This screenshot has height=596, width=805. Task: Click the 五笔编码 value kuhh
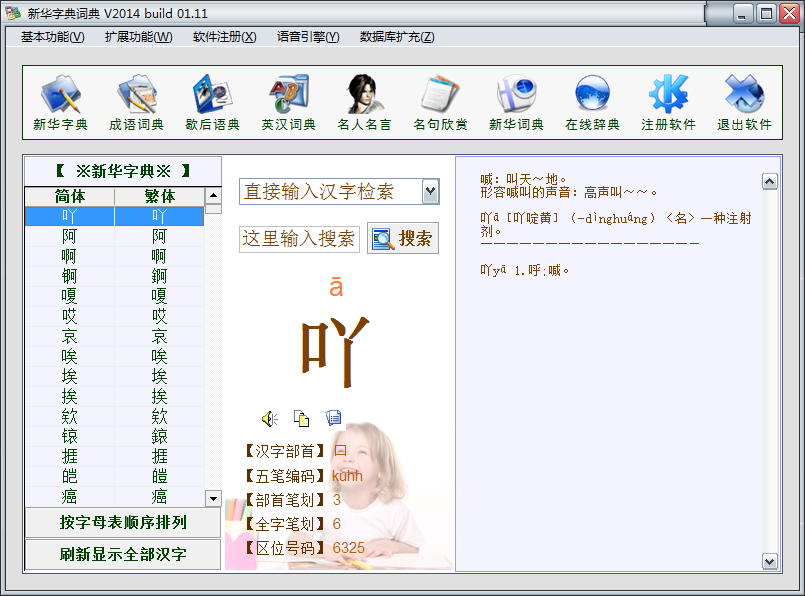tap(347, 476)
